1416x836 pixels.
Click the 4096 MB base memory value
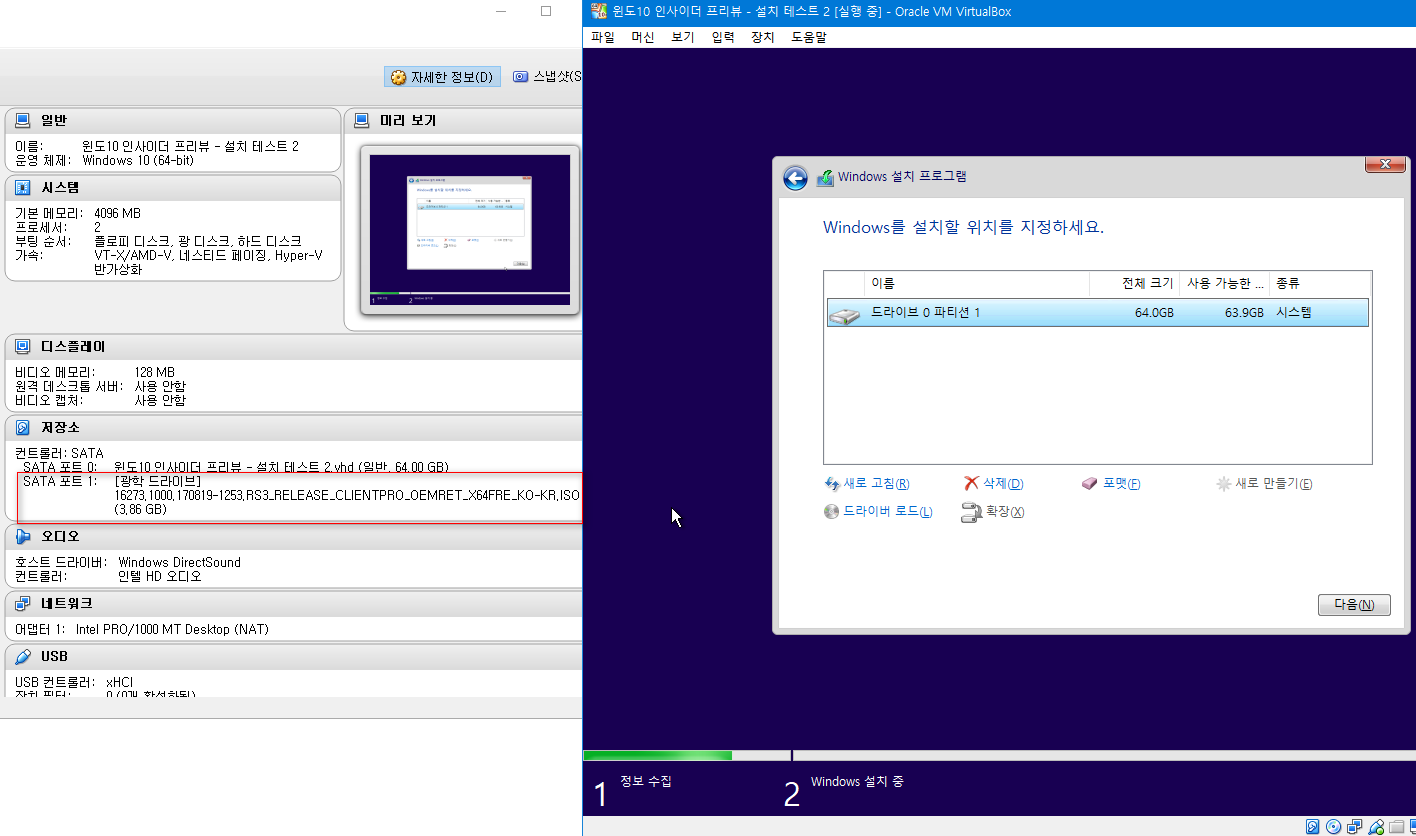point(117,214)
